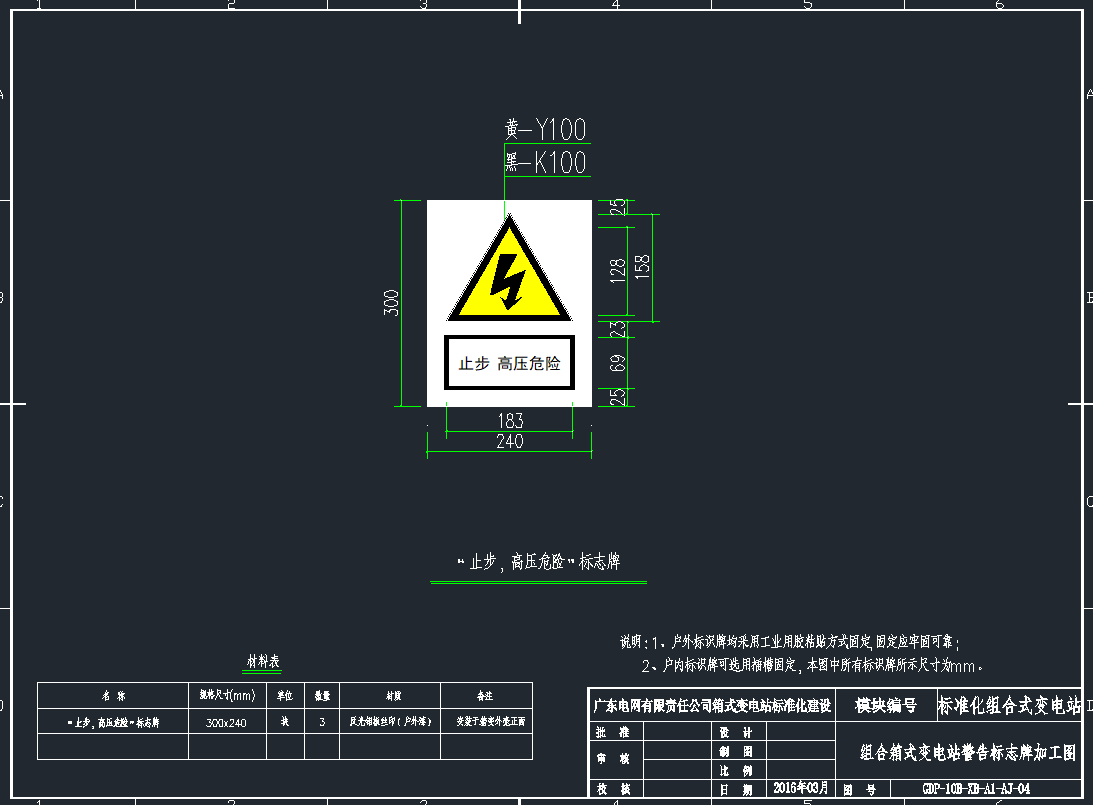Click the quantity cell showing 3

click(x=323, y=721)
